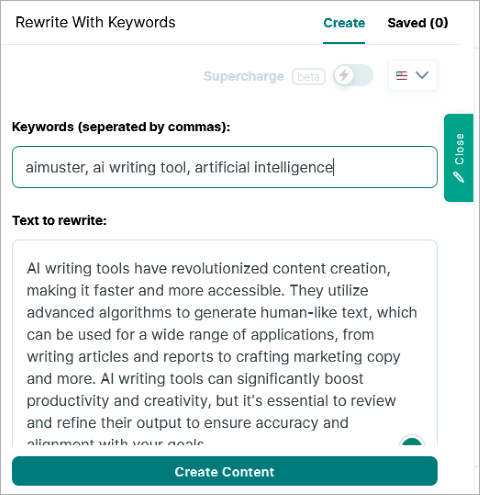Click the beta badge next to Supercharge
The image size is (480, 495).
pos(309,77)
